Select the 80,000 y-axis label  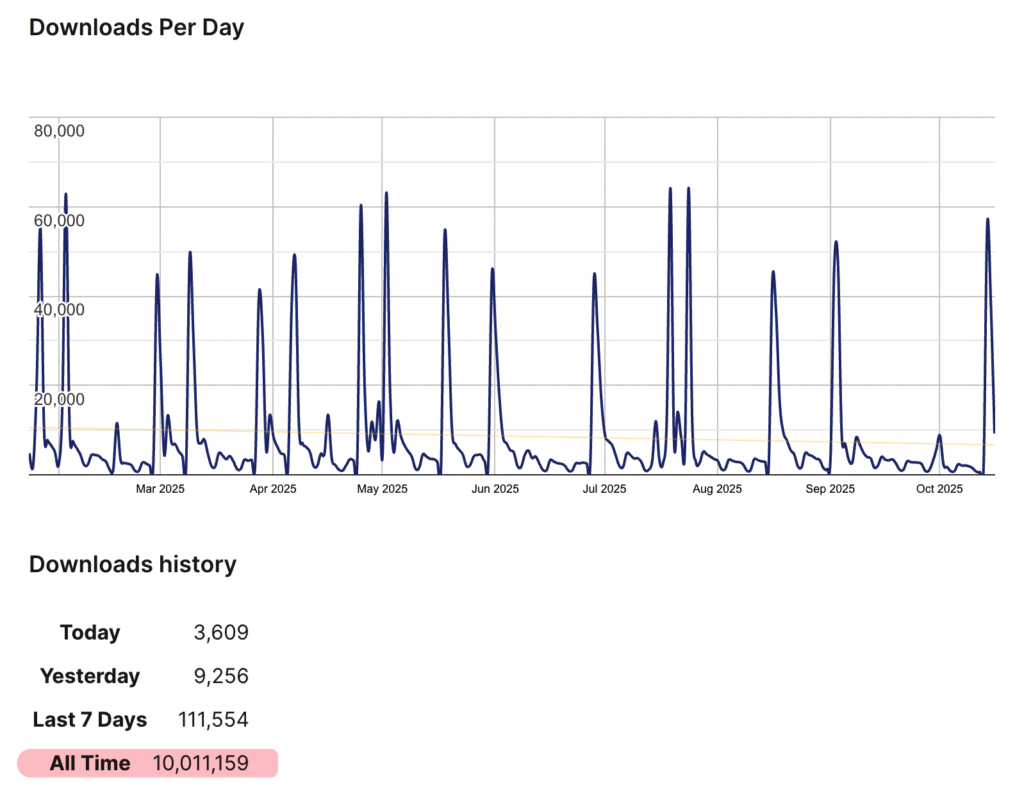click(59, 131)
